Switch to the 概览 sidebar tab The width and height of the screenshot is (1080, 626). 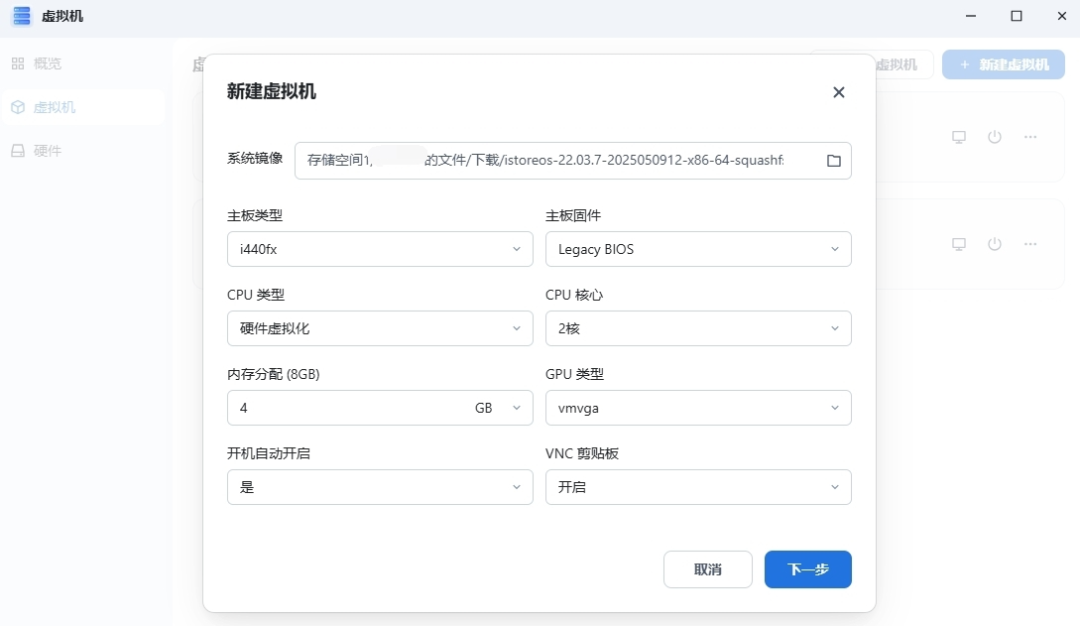(x=47, y=63)
